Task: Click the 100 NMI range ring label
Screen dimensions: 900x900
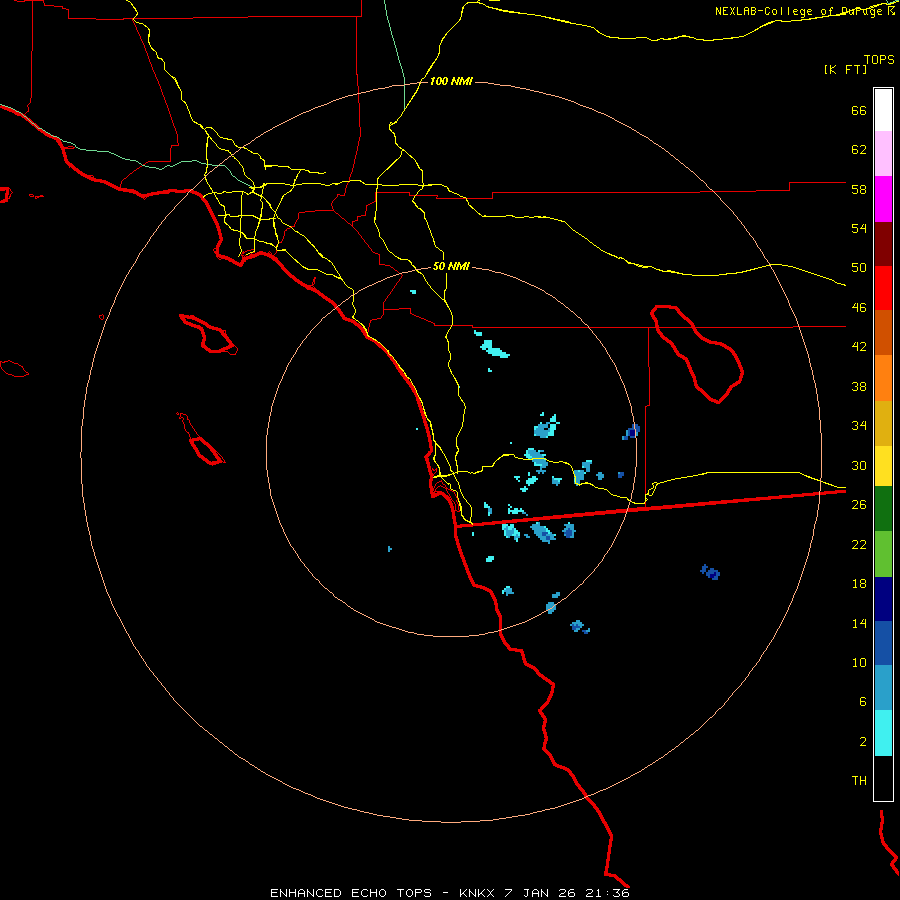Action: 451,82
